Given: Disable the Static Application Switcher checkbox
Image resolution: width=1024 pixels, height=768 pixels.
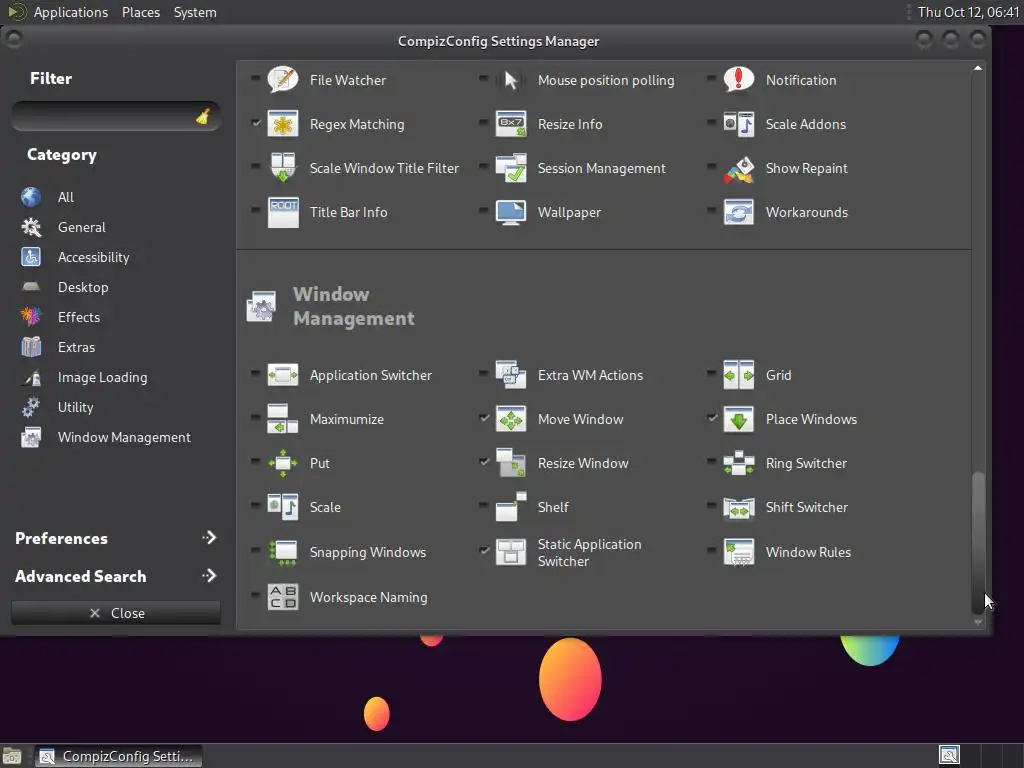Looking at the screenshot, I should point(484,551).
